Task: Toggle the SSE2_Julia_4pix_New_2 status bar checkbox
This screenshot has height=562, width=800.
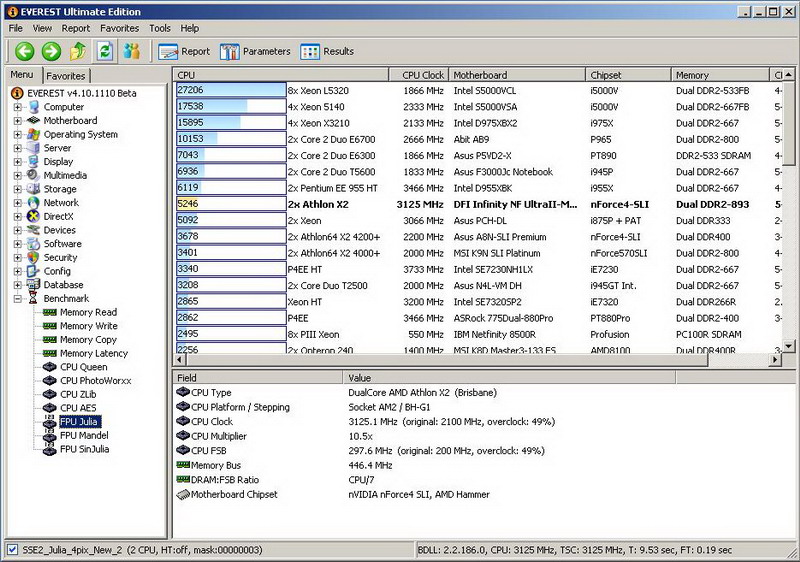Action: pos(12,550)
